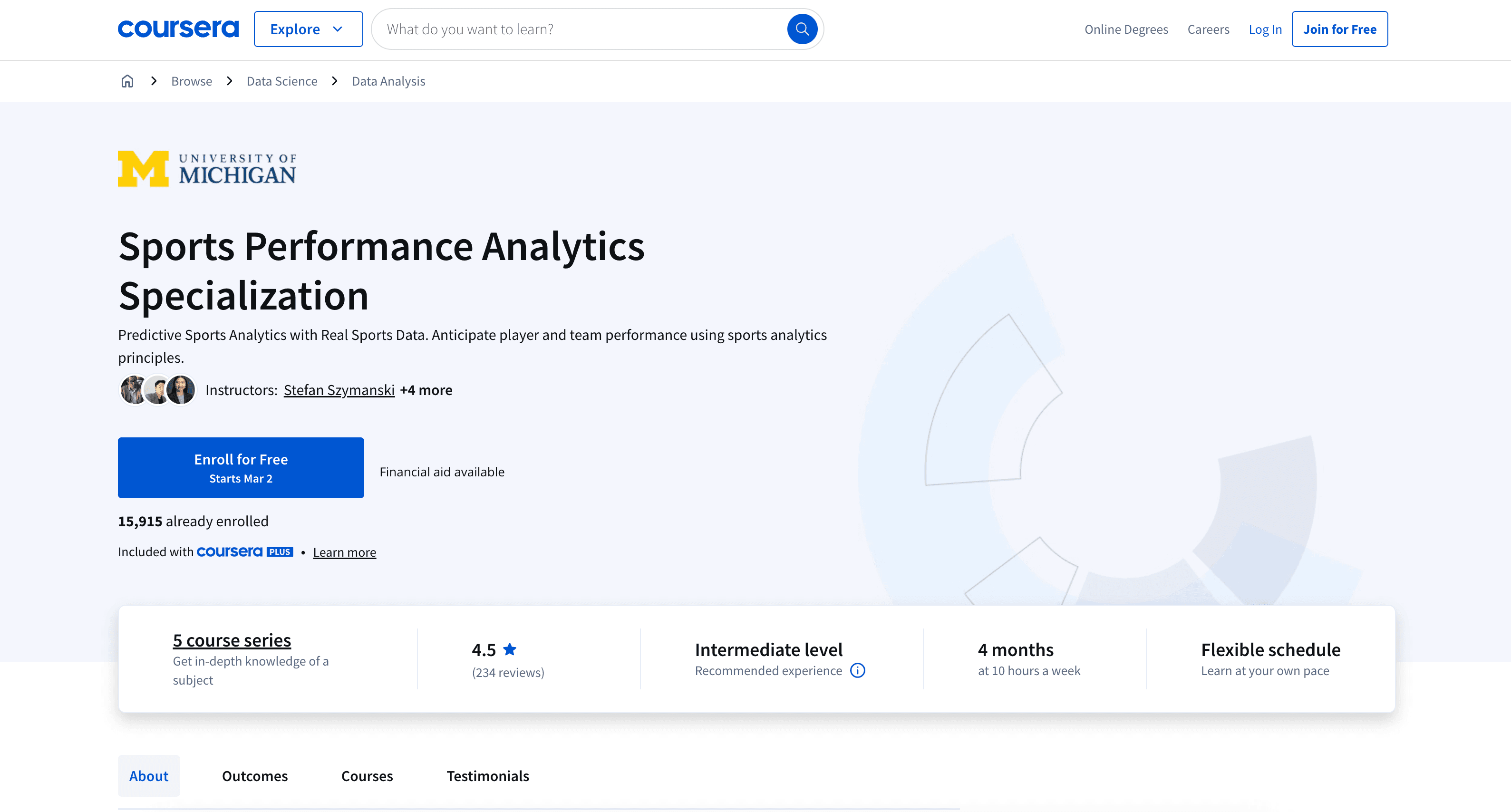The image size is (1511, 812).
Task: Open Learn more link
Action: pos(344,552)
